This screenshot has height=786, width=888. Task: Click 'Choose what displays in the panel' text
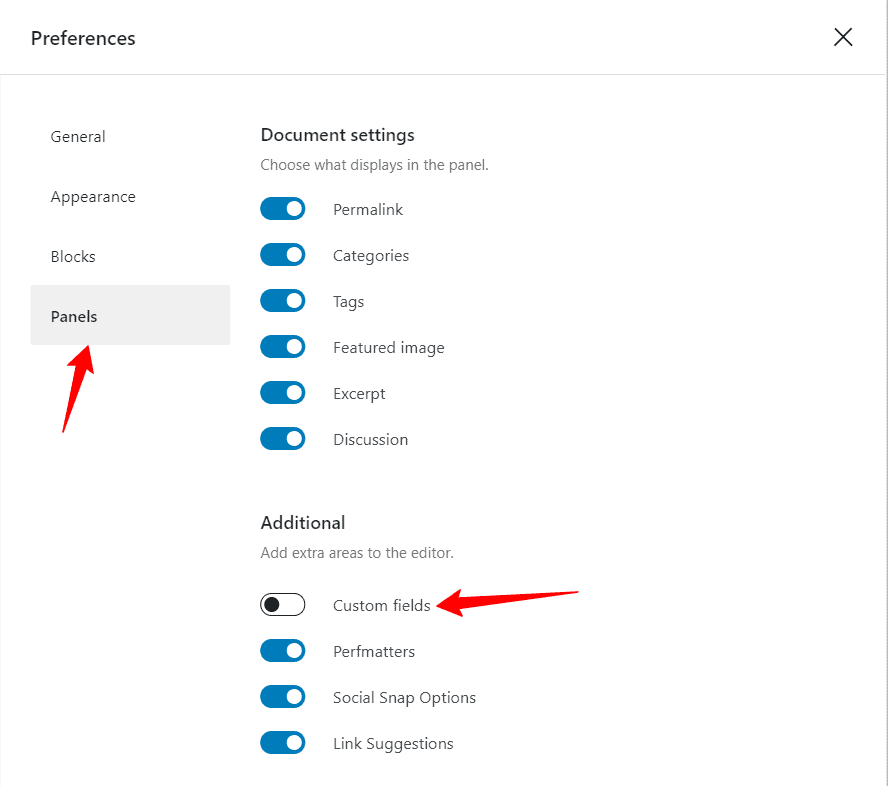(374, 165)
